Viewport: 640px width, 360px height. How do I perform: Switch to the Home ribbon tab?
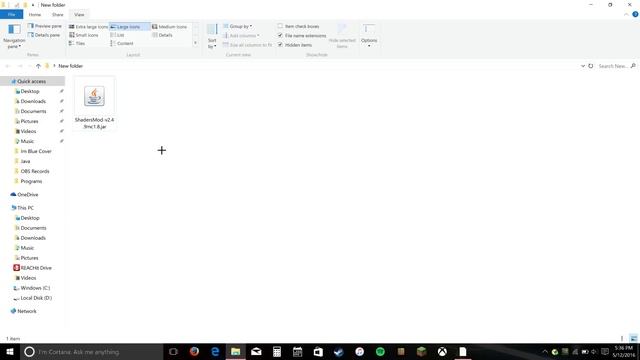(x=35, y=14)
